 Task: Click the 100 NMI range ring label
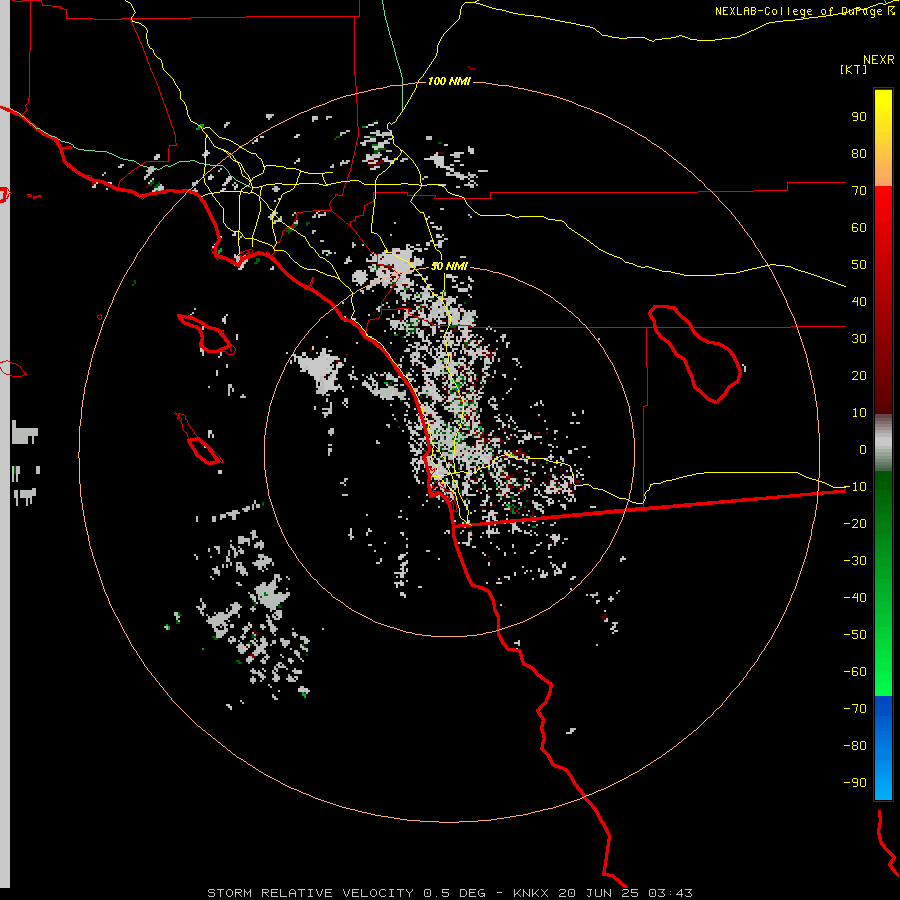[x=449, y=82]
